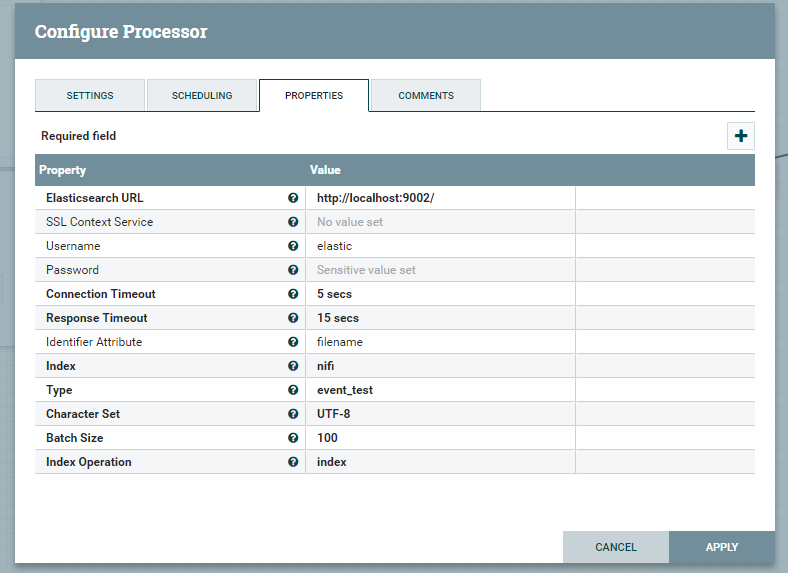Click help icon beside Password property
The height and width of the screenshot is (576, 789).
click(x=293, y=270)
